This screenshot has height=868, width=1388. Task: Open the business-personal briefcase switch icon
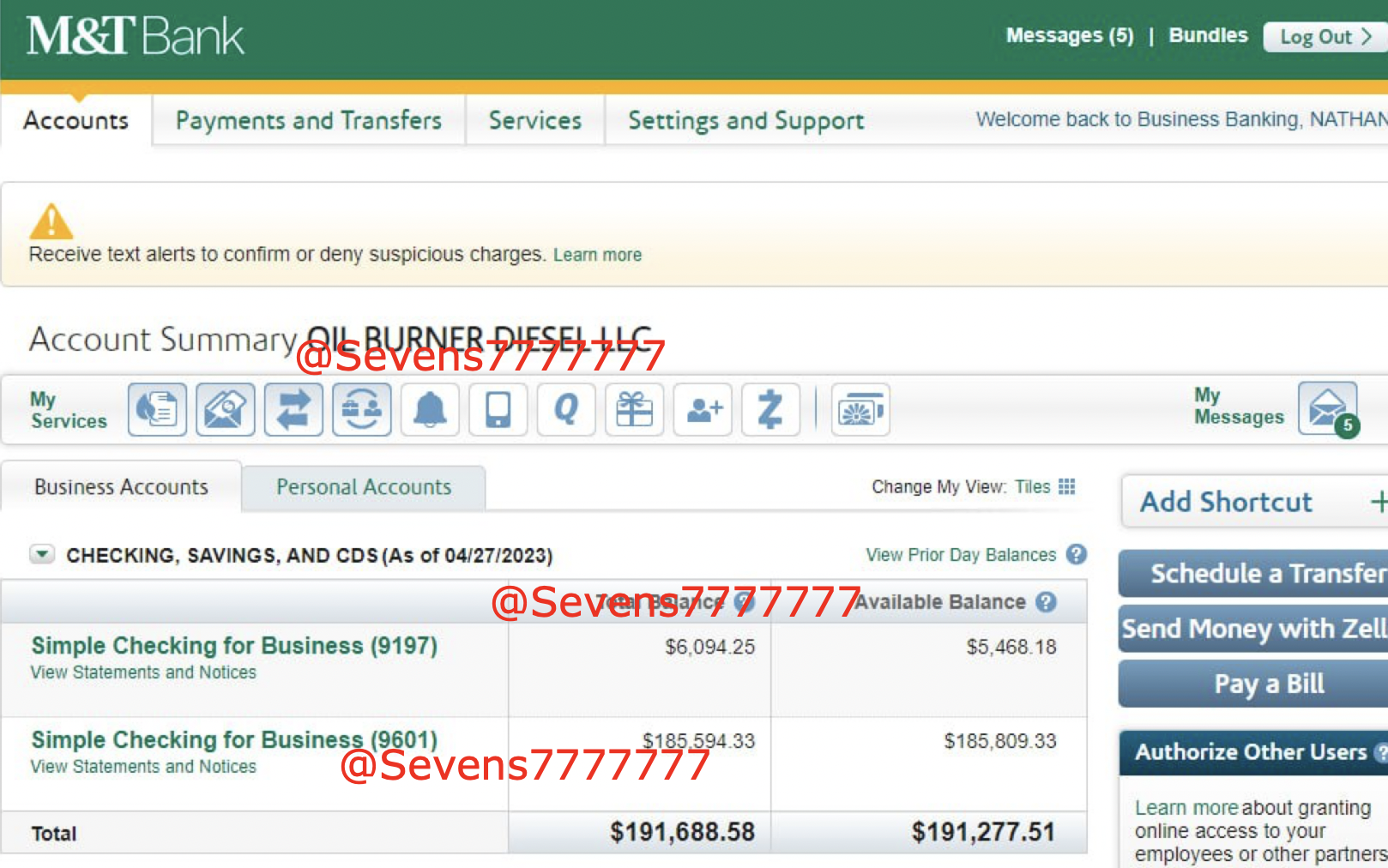pos(361,410)
